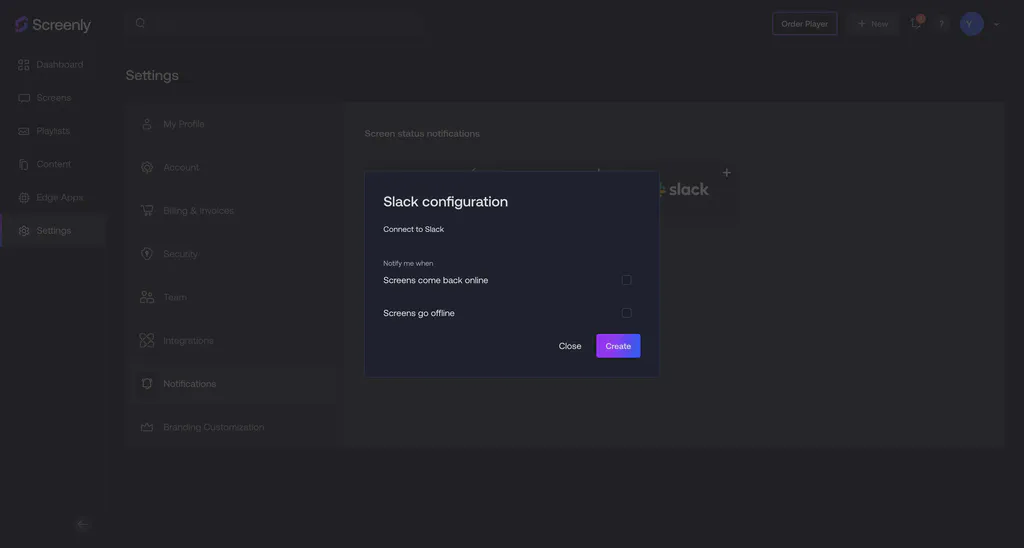
Task: Open Playlists in sidebar
Action: coord(52,131)
